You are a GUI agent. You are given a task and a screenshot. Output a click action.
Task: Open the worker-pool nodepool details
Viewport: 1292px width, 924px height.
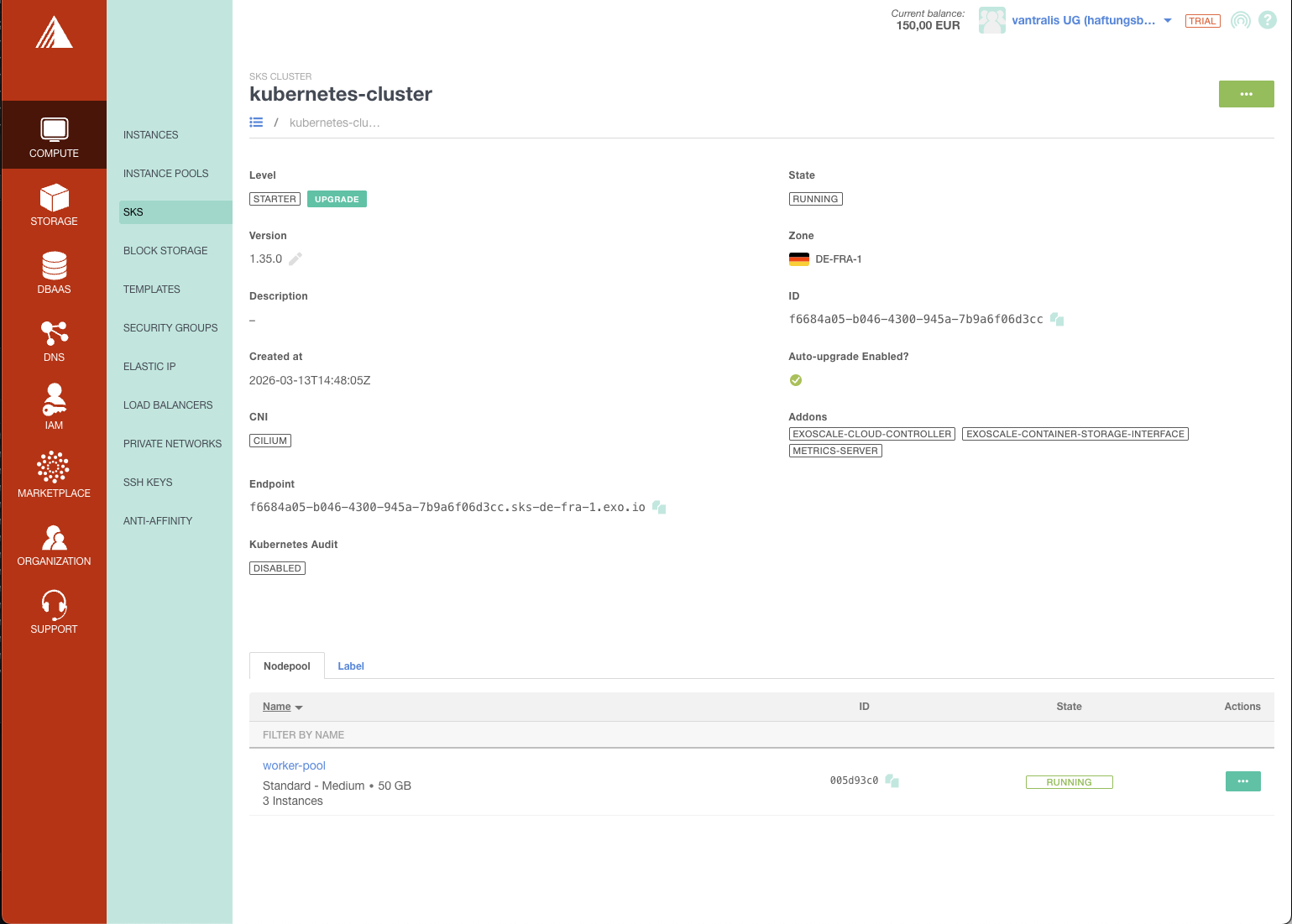tap(294, 765)
